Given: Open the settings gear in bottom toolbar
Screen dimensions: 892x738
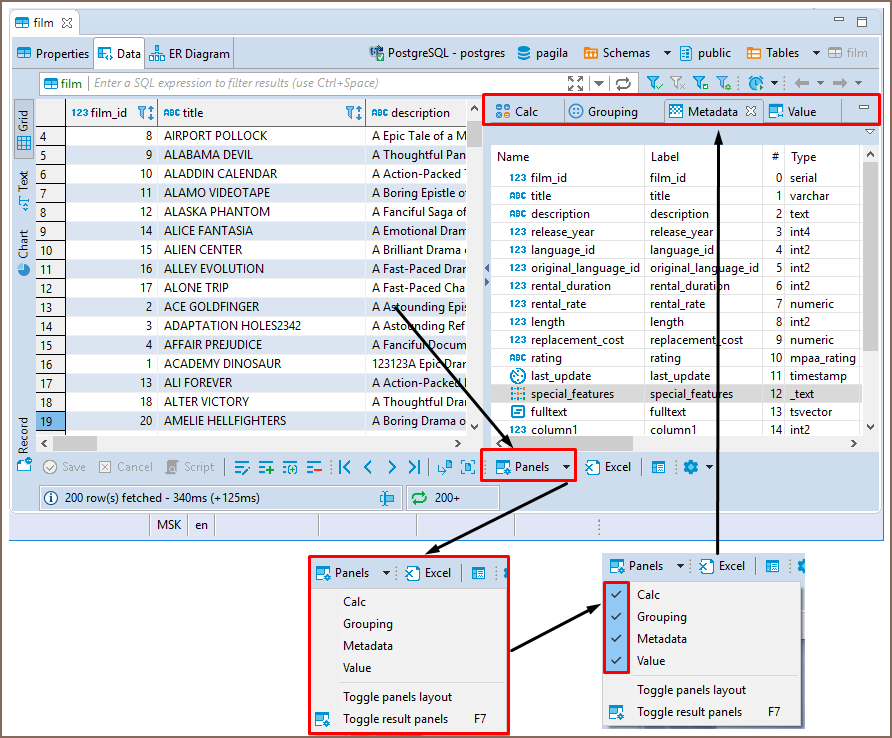Looking at the screenshot, I should 690,467.
